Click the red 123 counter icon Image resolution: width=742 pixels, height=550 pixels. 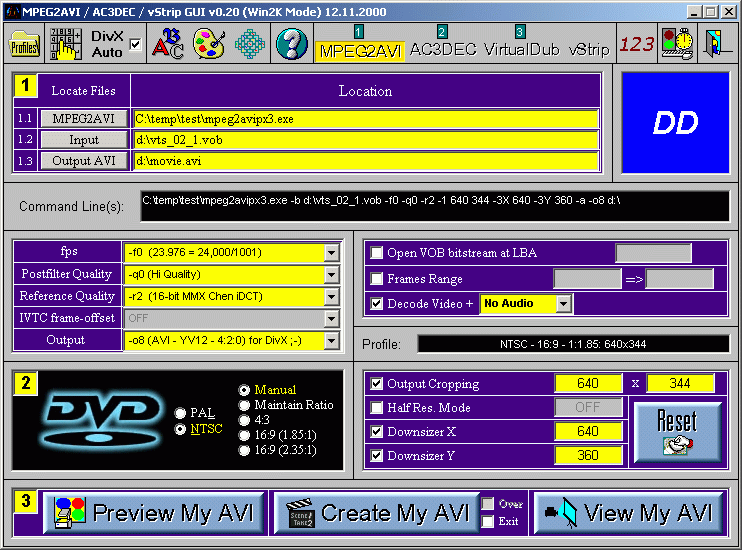636,45
